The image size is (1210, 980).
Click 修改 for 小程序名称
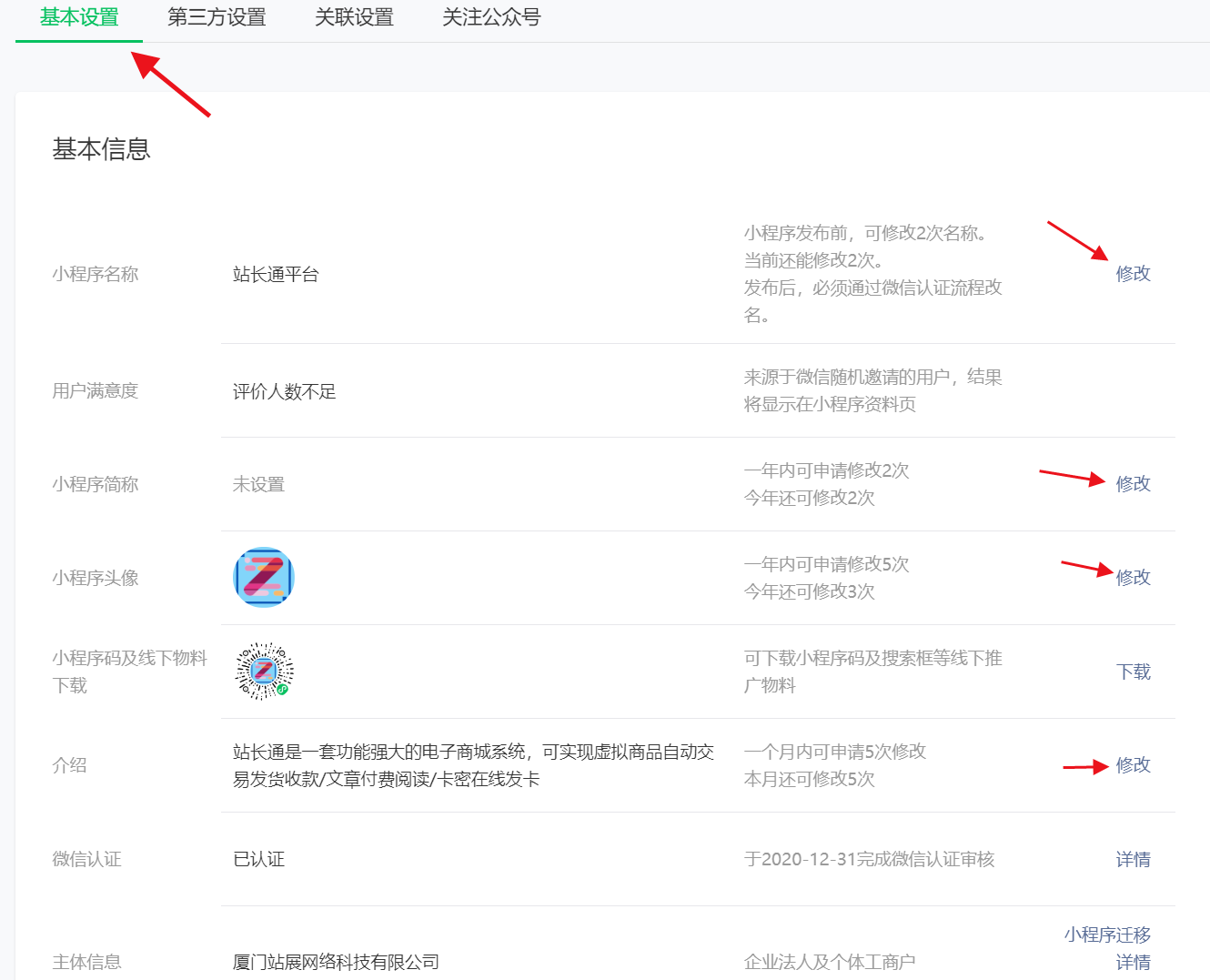coord(1133,274)
